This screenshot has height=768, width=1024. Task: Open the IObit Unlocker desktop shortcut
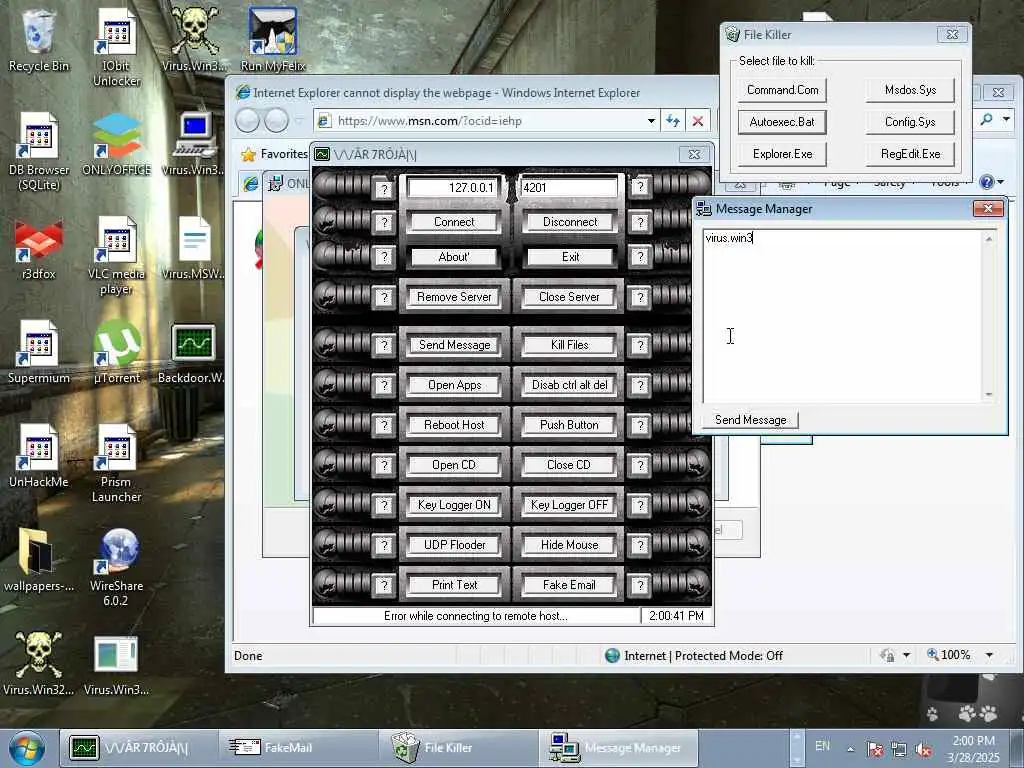(116, 48)
